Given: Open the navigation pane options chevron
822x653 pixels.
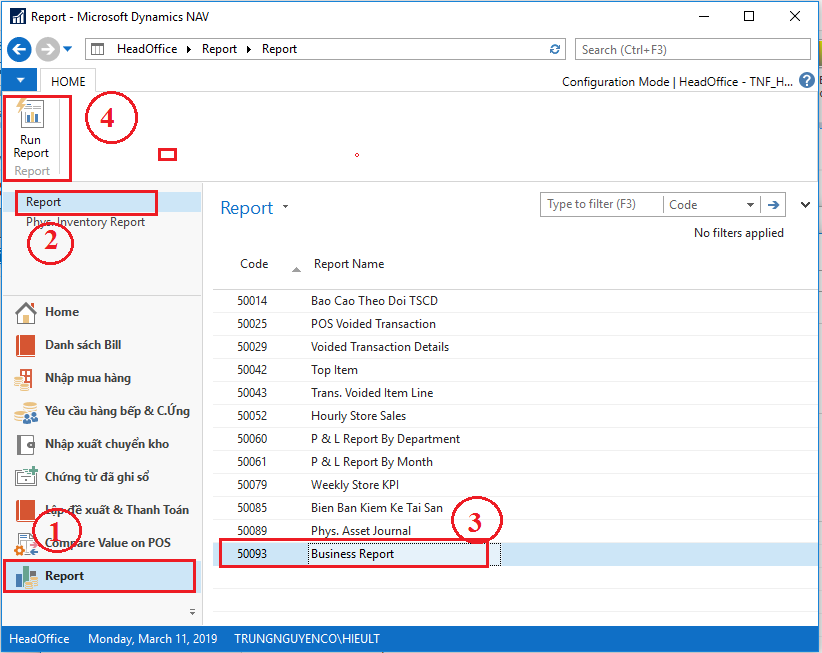Looking at the screenshot, I should click(x=192, y=612).
